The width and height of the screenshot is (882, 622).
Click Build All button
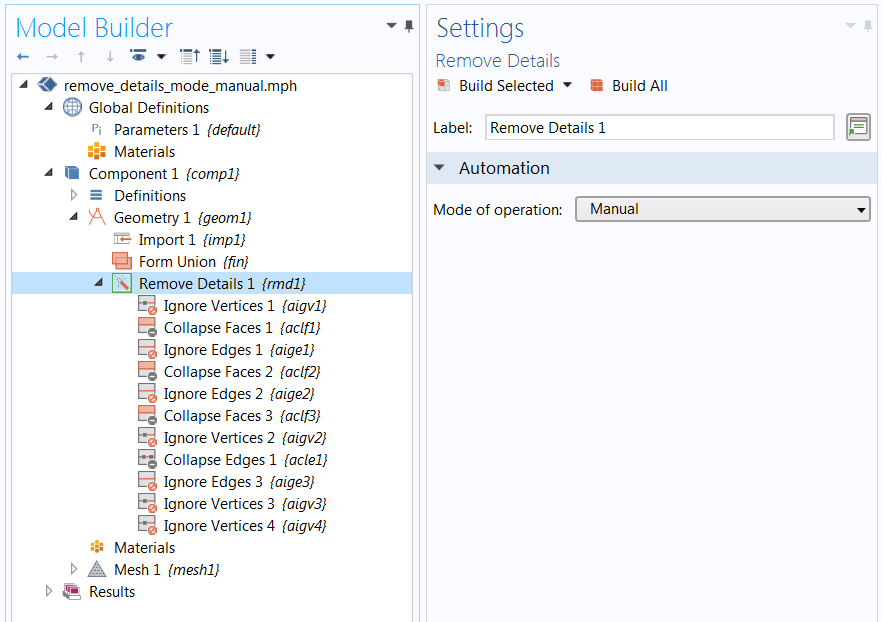click(x=629, y=85)
